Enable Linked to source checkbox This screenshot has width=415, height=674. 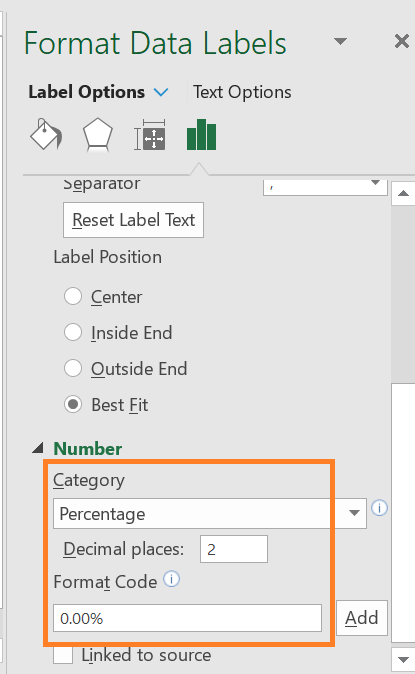[63, 656]
